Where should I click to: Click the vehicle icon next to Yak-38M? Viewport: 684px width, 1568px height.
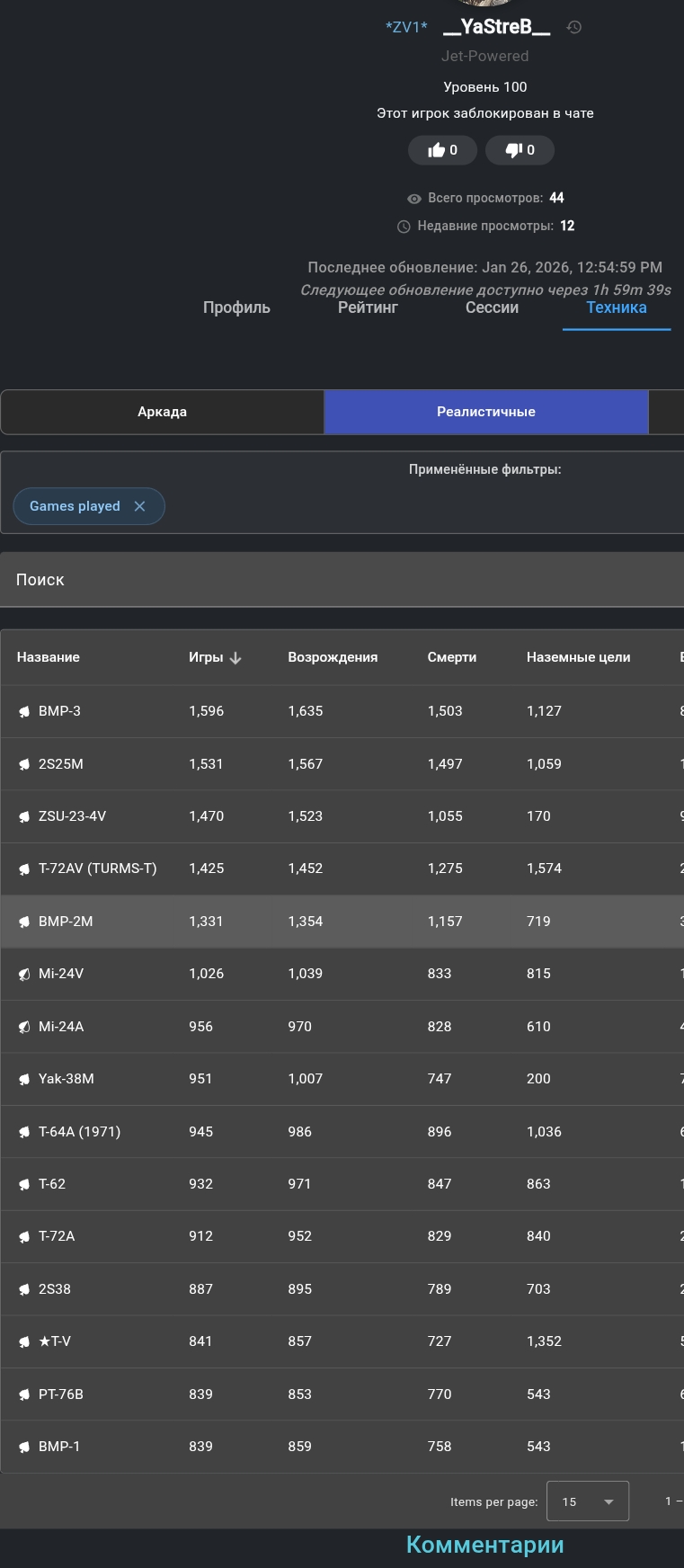point(24,1080)
